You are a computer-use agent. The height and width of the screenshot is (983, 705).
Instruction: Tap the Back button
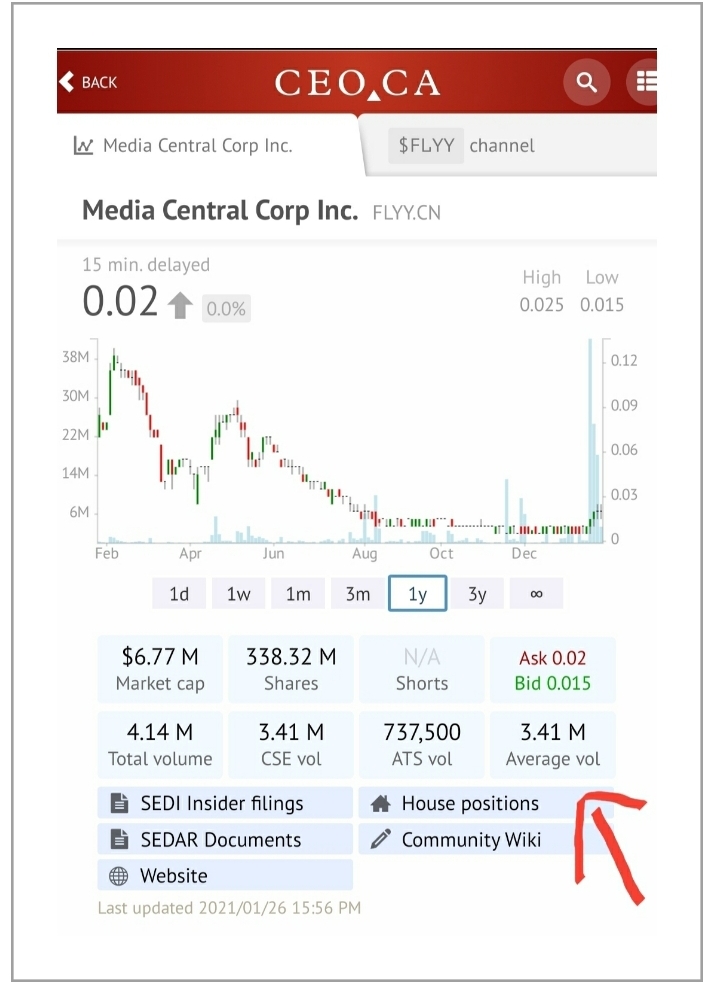click(x=88, y=82)
